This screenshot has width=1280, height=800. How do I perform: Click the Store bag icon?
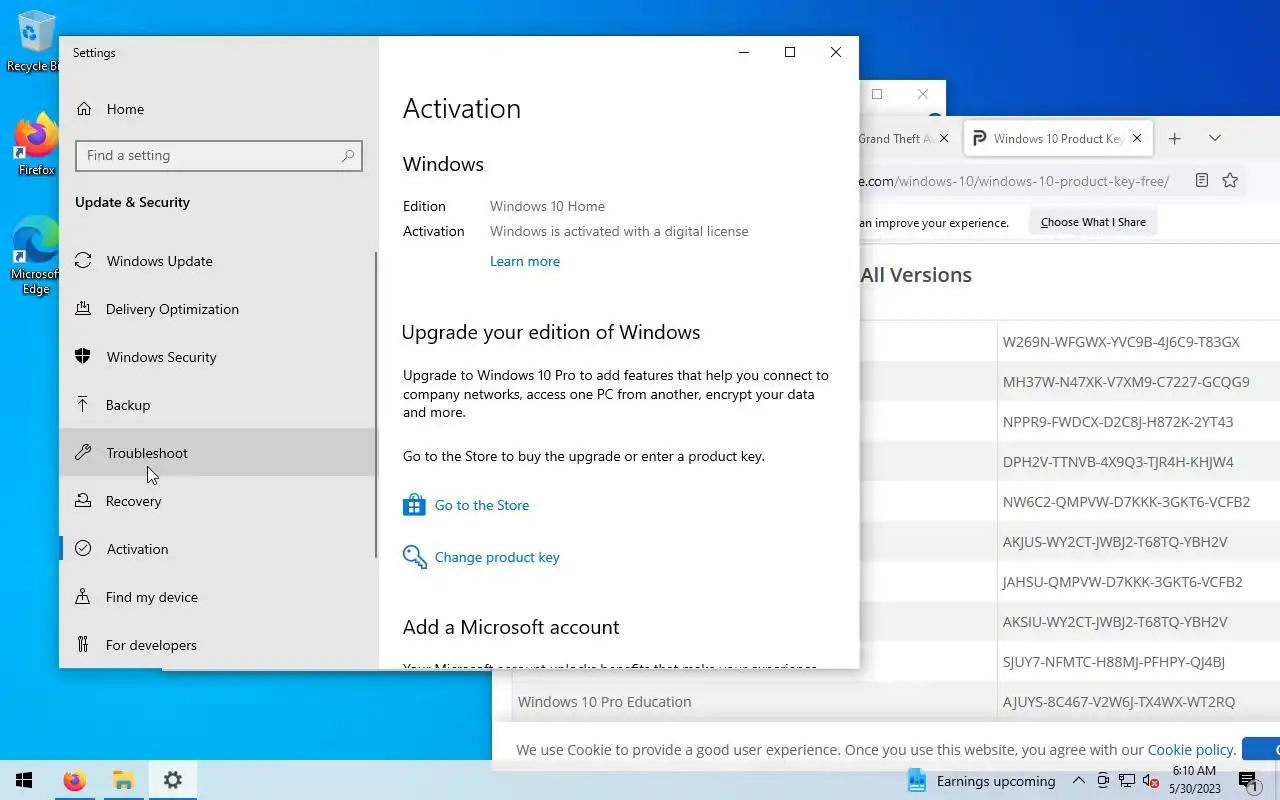[414, 505]
